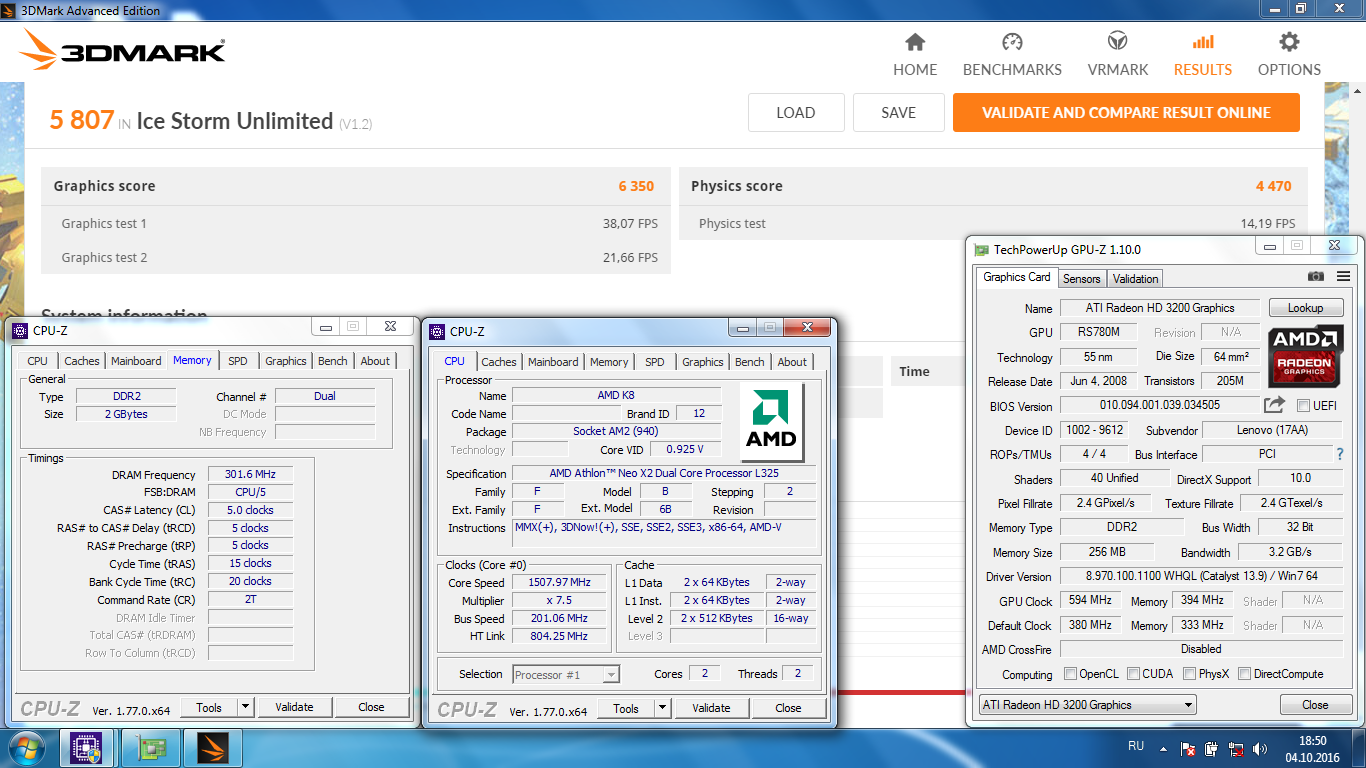Viewport: 1366px width, 768px height.
Task: Click the GPU-Z title bar icon
Action: pyautogui.click(x=982, y=249)
